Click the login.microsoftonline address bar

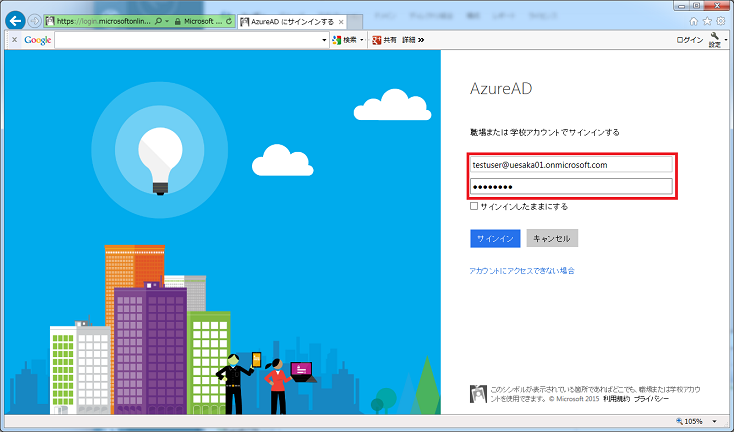point(103,21)
